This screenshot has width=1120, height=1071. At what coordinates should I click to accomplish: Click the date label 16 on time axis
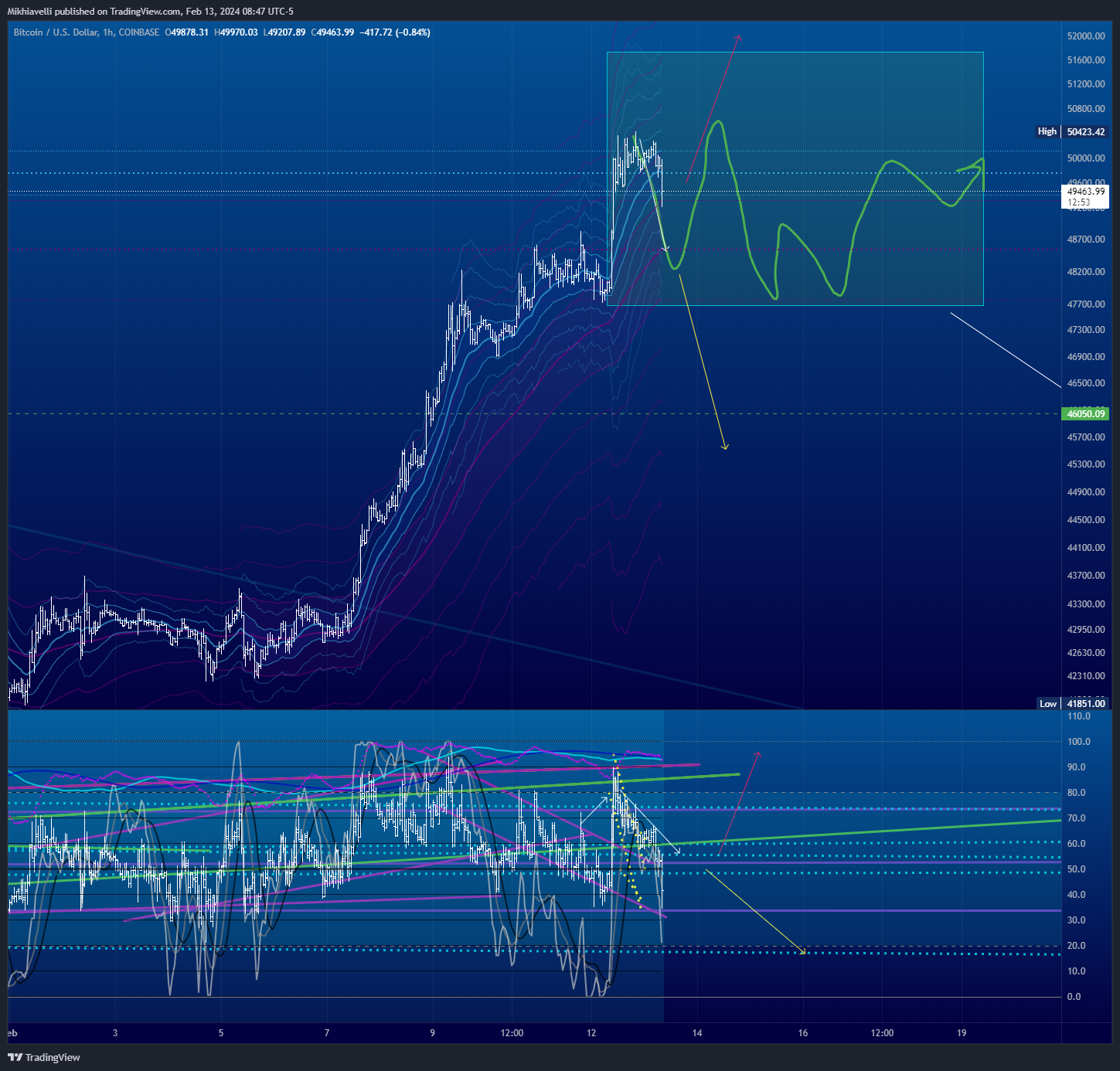tap(803, 1033)
